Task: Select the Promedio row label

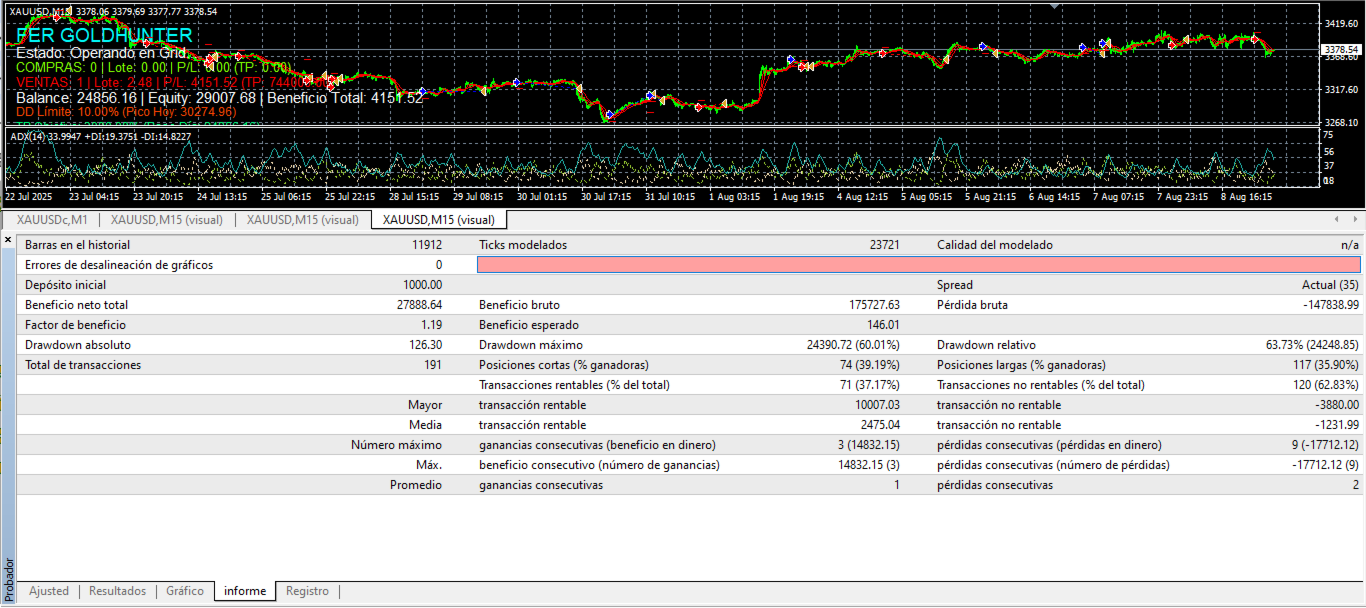Action: pyautogui.click(x=416, y=485)
